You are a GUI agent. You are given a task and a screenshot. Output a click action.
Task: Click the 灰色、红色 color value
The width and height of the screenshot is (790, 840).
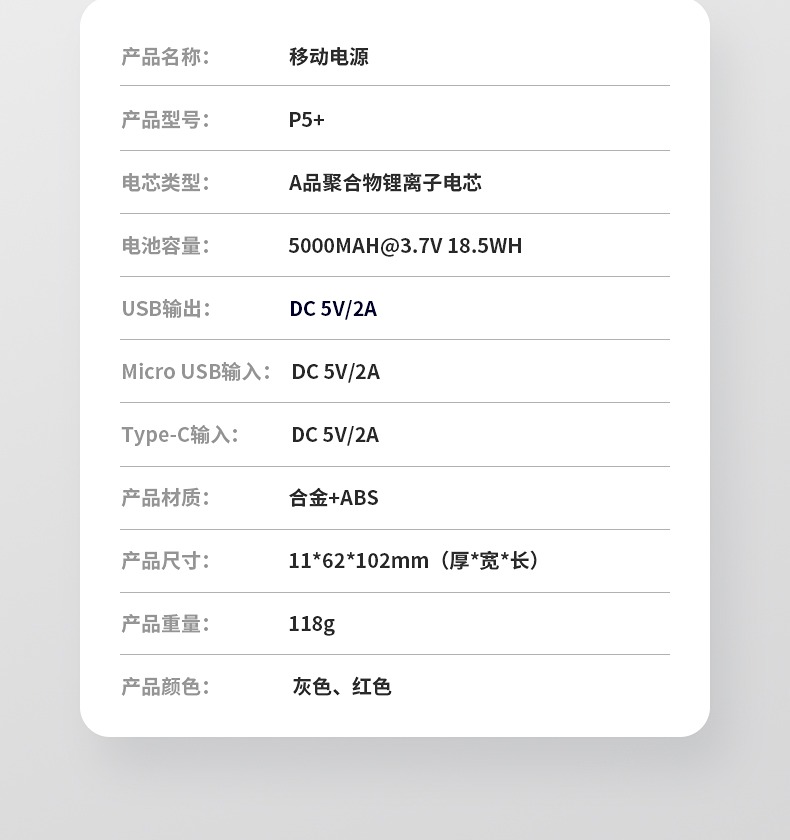pos(341,687)
